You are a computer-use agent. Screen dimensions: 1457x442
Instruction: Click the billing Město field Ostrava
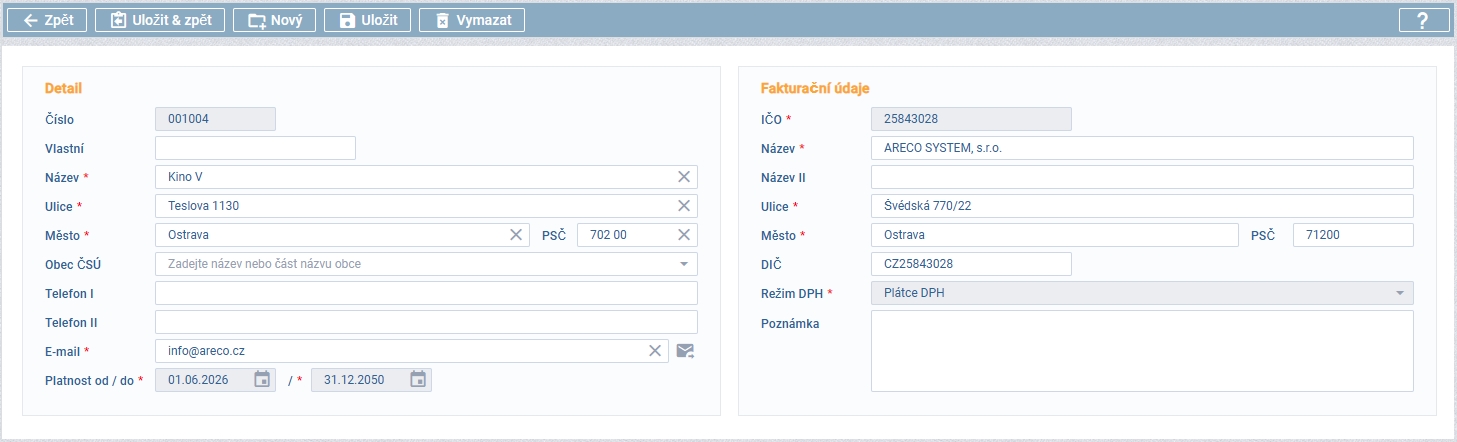coord(1054,235)
